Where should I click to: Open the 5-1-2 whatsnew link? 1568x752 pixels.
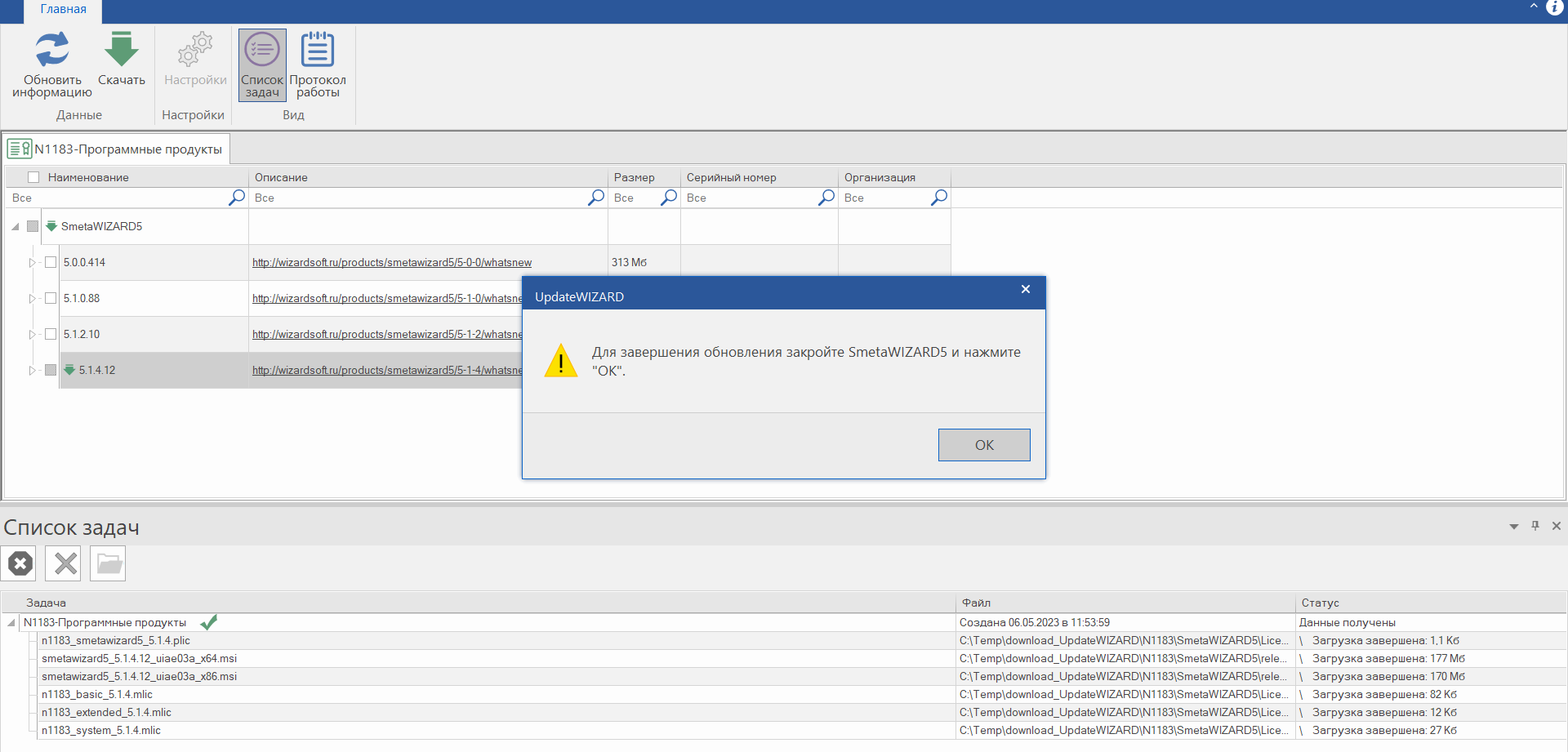387,334
